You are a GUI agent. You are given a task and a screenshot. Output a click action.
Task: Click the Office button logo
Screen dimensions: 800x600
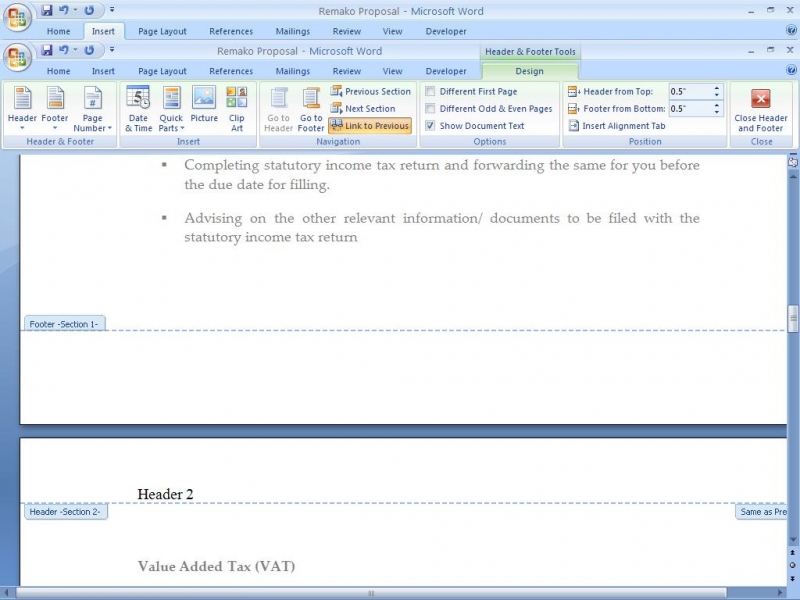pyautogui.click(x=17, y=55)
